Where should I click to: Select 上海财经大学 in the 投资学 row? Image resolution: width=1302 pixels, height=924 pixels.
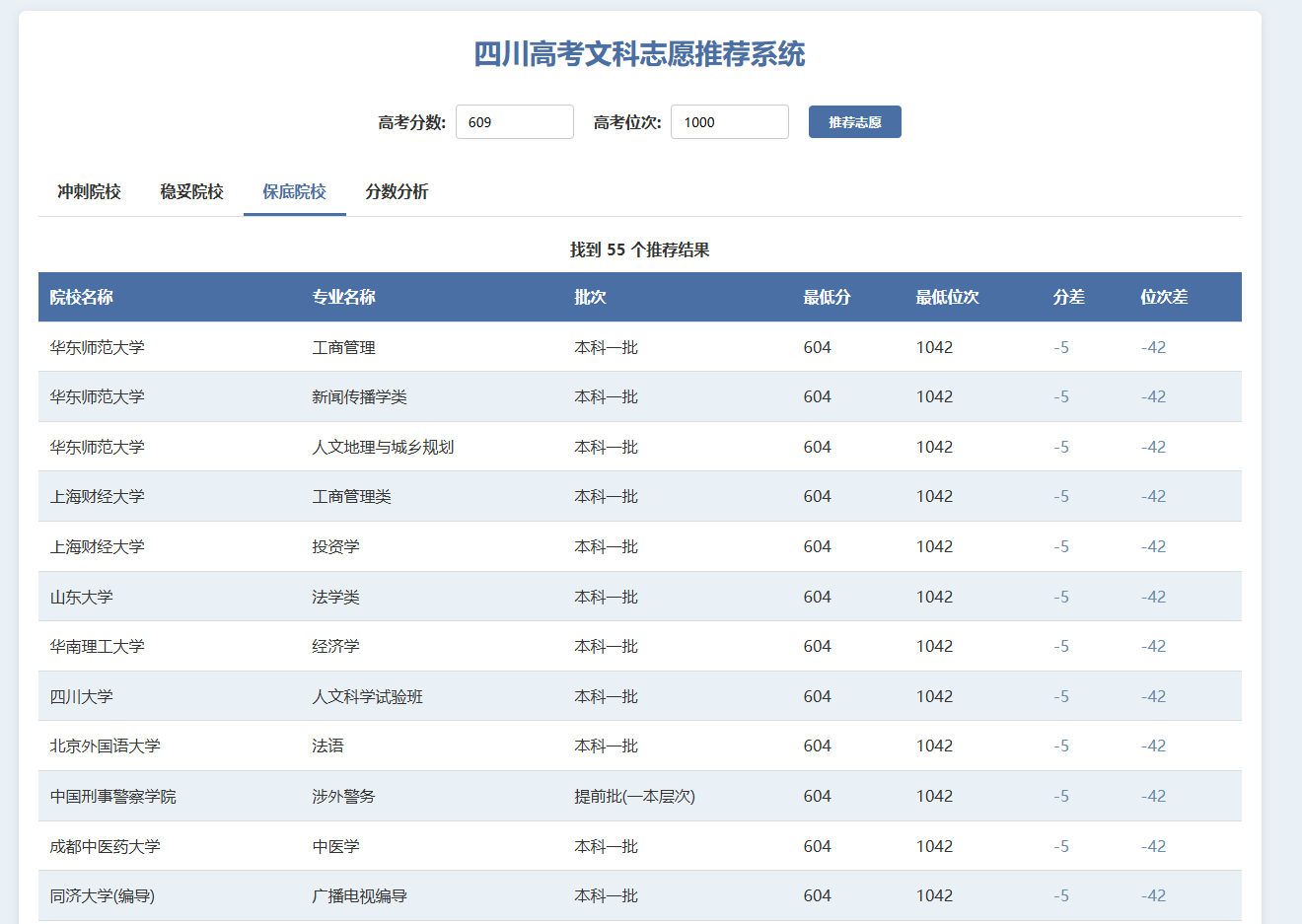98,546
